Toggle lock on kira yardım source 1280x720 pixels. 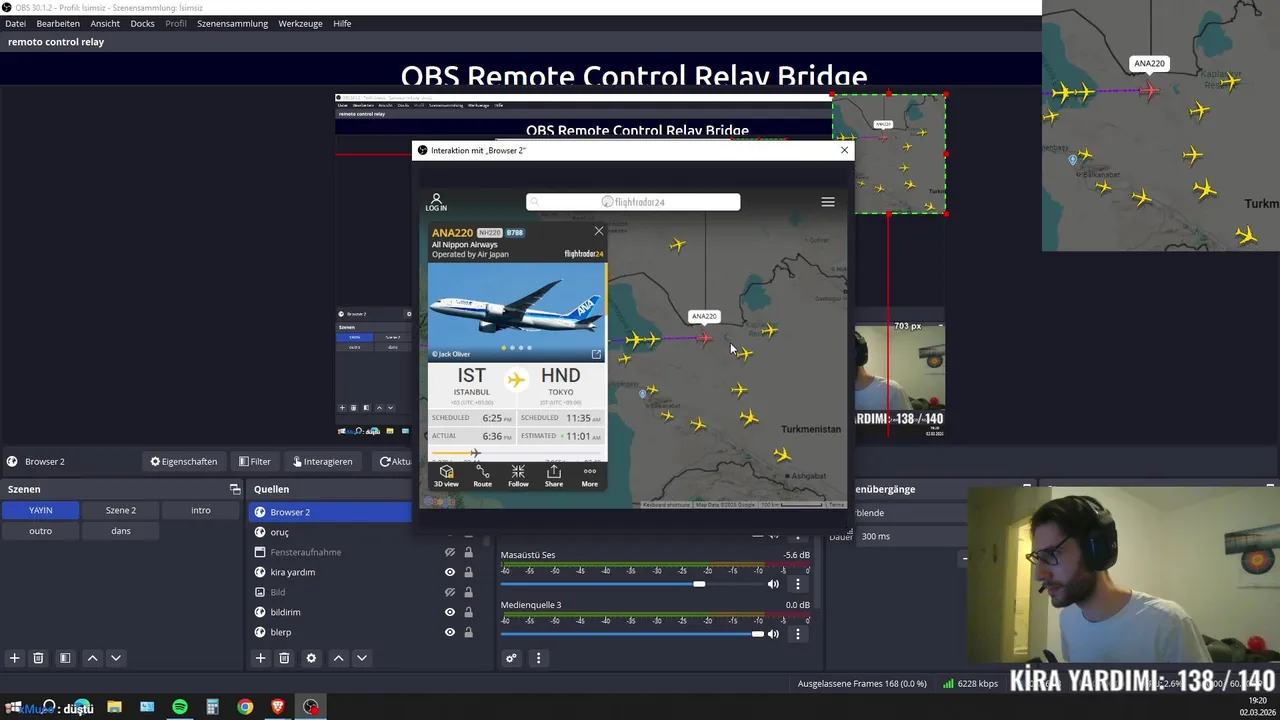pyautogui.click(x=468, y=572)
